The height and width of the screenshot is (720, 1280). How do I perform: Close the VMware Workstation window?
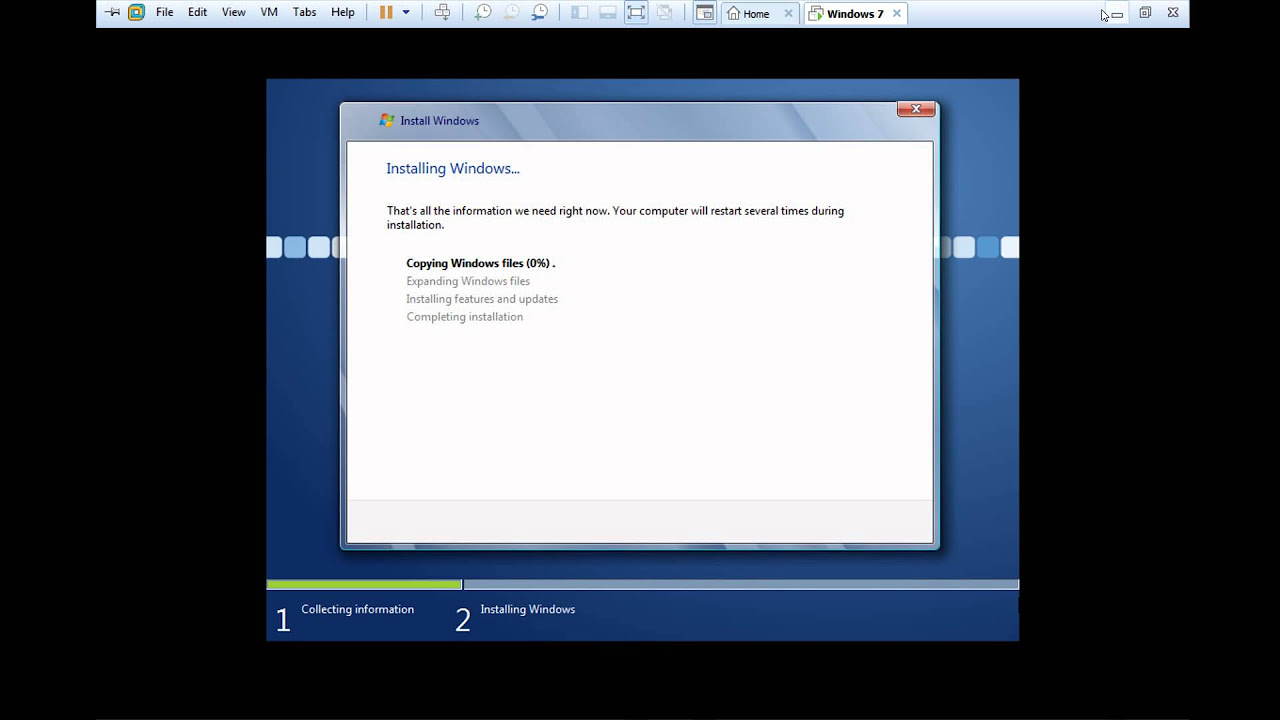coord(1173,13)
